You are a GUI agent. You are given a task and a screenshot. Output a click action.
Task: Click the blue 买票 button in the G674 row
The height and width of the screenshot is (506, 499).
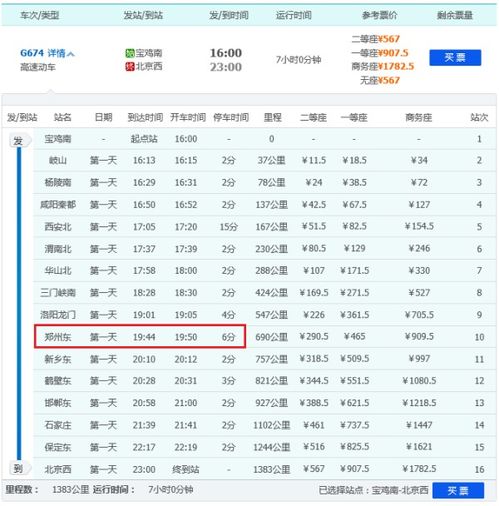click(x=455, y=58)
